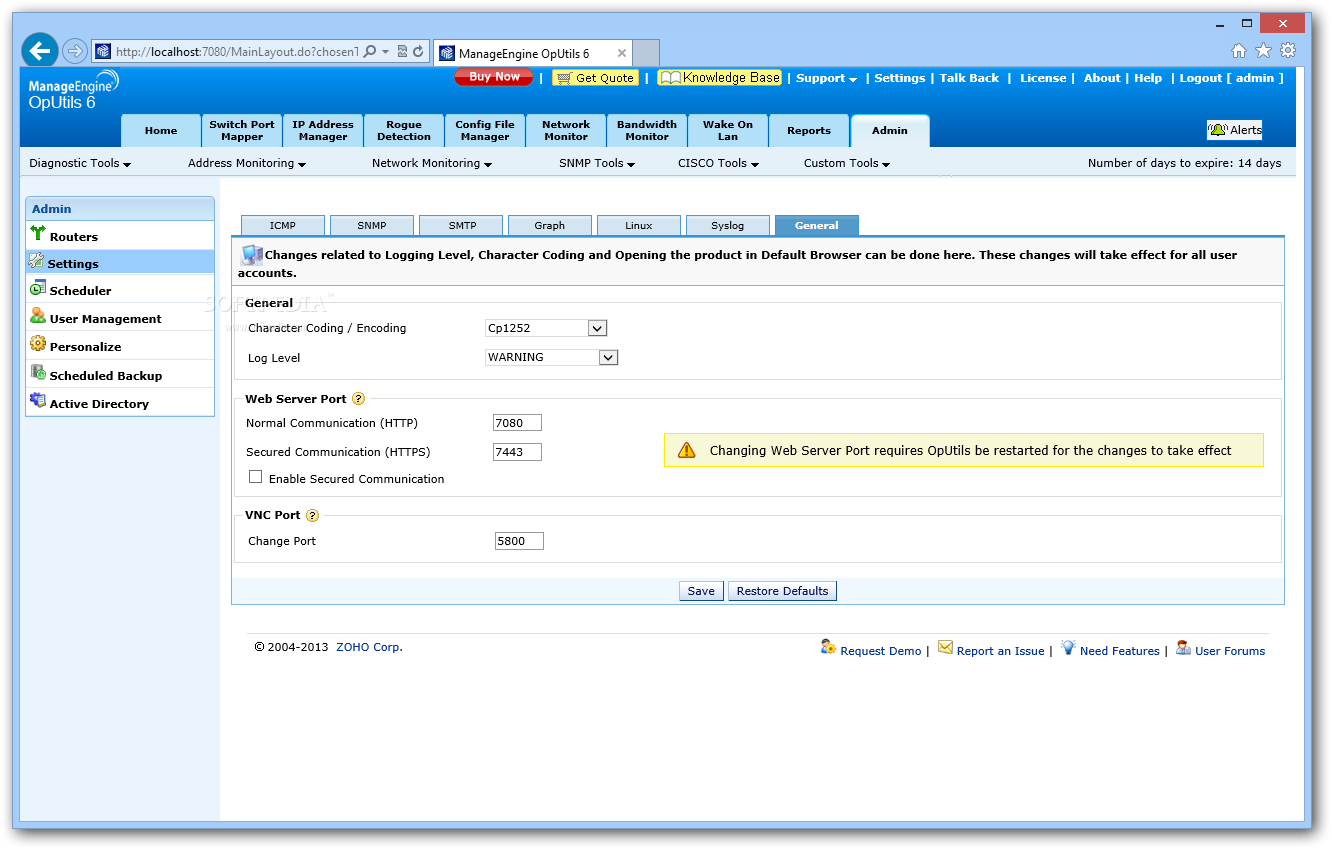Click the HTTPS port input field
The image size is (1332, 849).
[517, 452]
